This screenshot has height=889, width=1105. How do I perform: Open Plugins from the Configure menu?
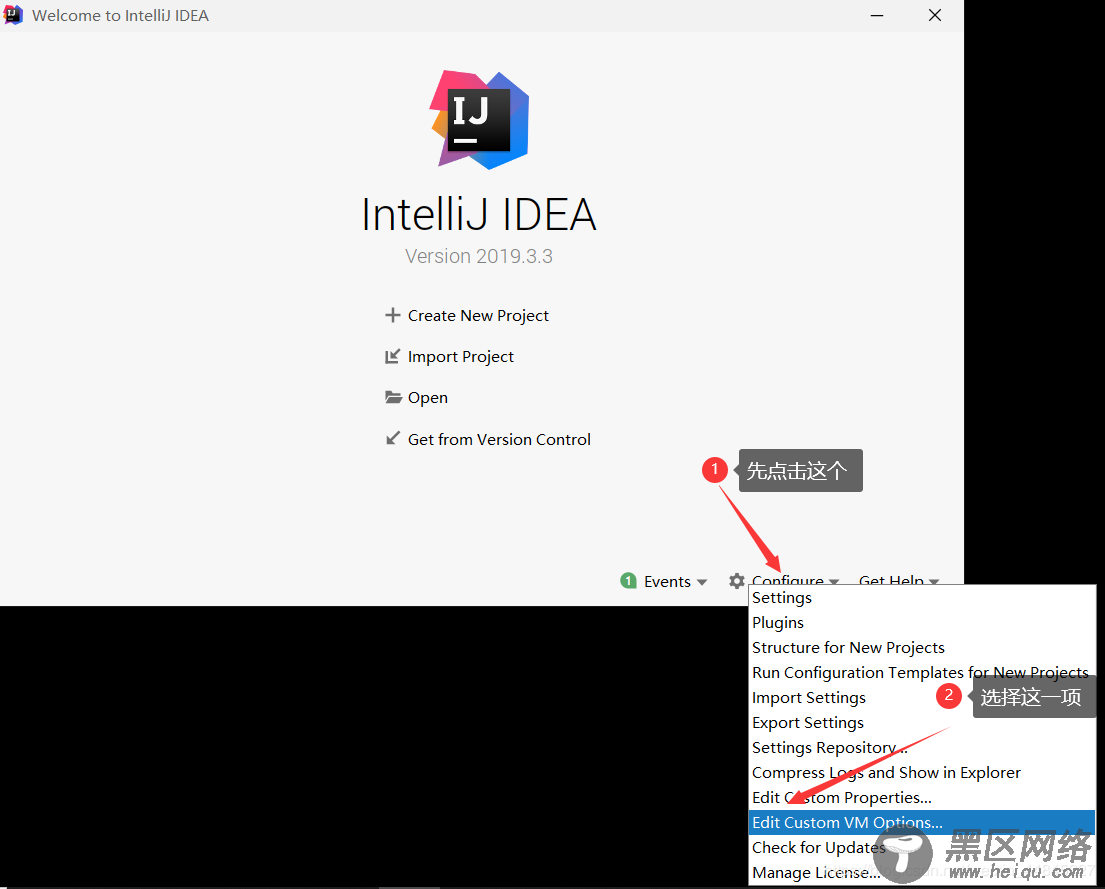coord(922,623)
